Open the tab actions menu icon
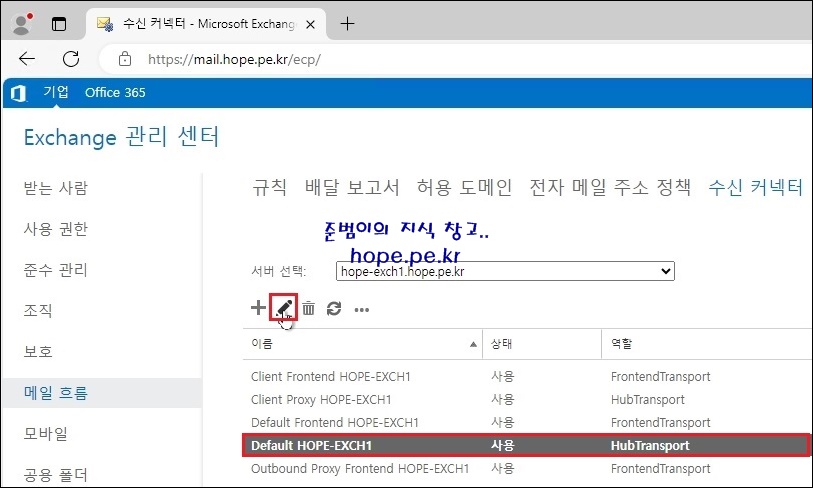Image resolution: width=813 pixels, height=488 pixels. 59,24
